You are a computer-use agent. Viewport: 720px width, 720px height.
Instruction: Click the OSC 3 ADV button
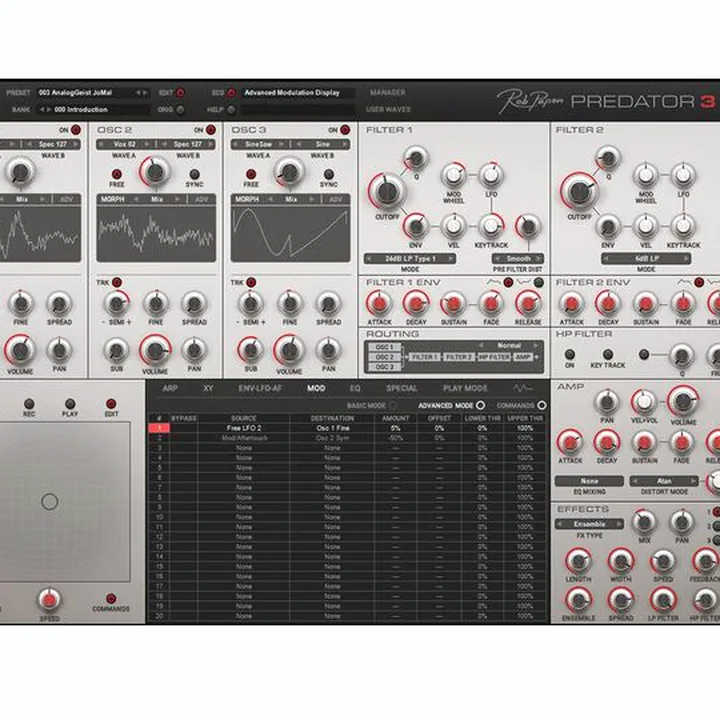pyautogui.click(x=336, y=199)
